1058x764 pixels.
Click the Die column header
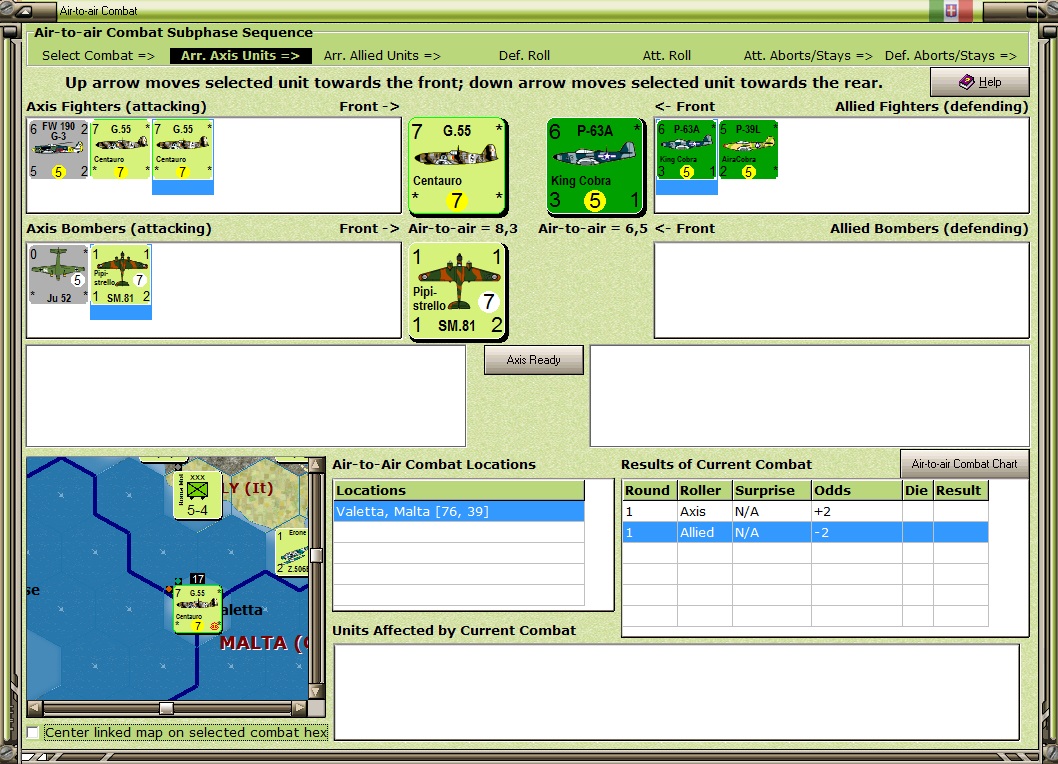tap(918, 491)
